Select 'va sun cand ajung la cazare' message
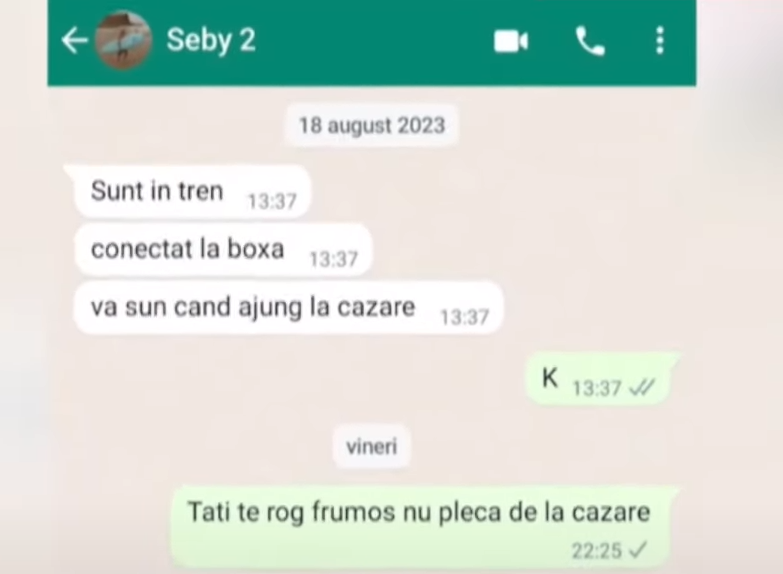783x574 pixels. (288, 307)
